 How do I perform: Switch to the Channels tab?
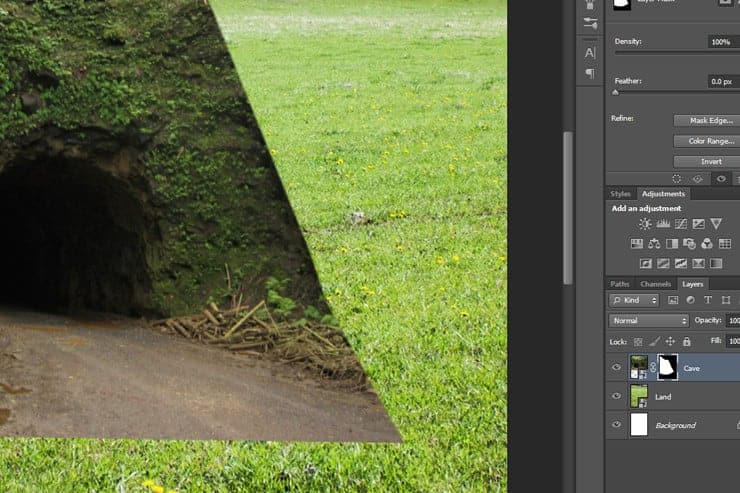point(655,284)
